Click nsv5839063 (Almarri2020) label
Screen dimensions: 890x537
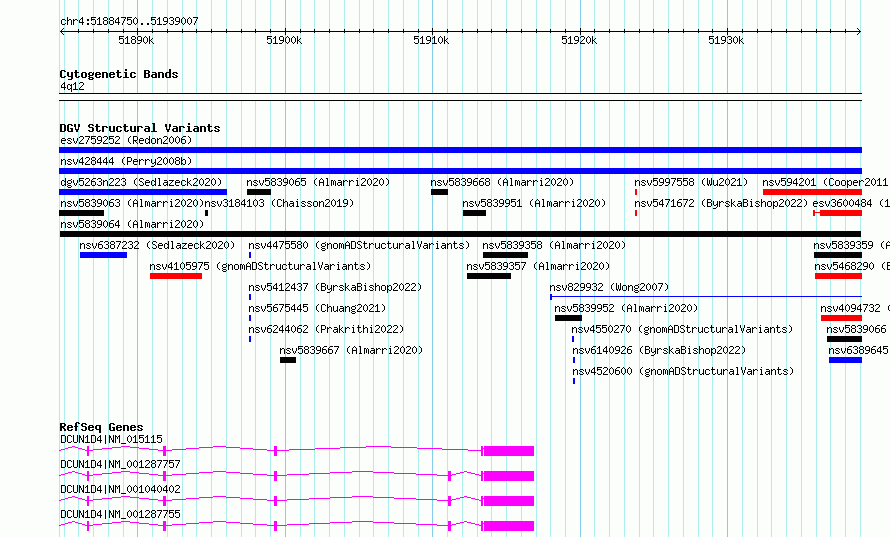(132, 203)
